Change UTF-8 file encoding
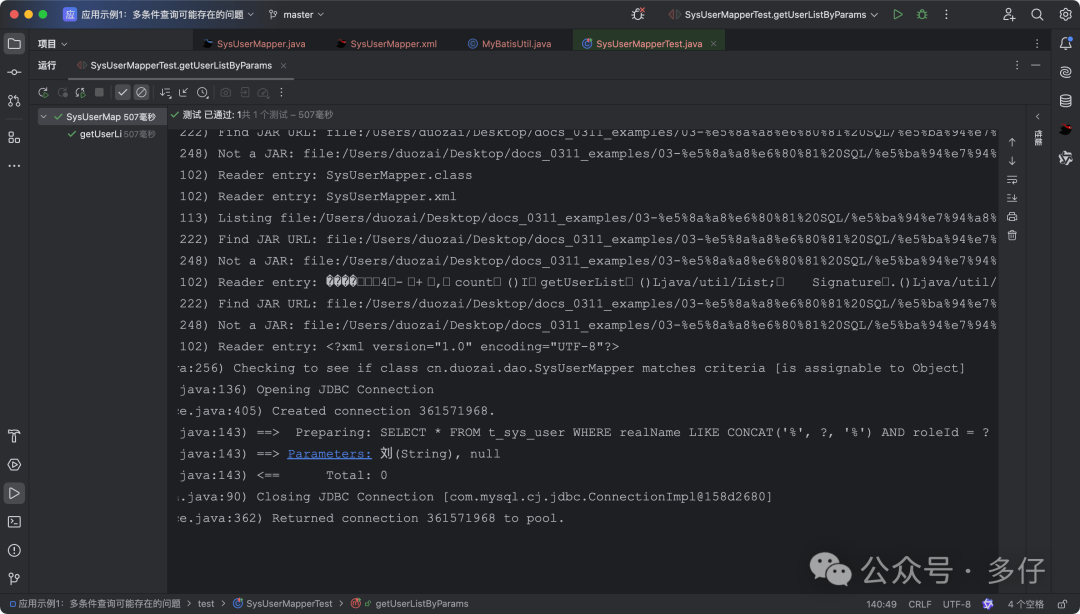This screenshot has width=1080, height=614. coord(956,604)
